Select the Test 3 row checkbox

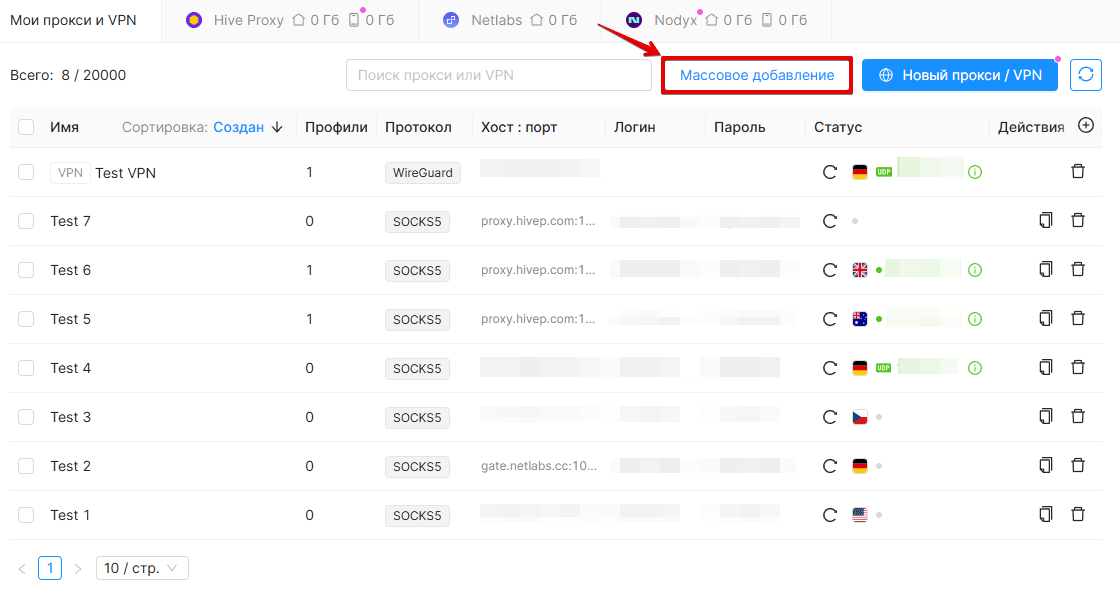pos(26,417)
